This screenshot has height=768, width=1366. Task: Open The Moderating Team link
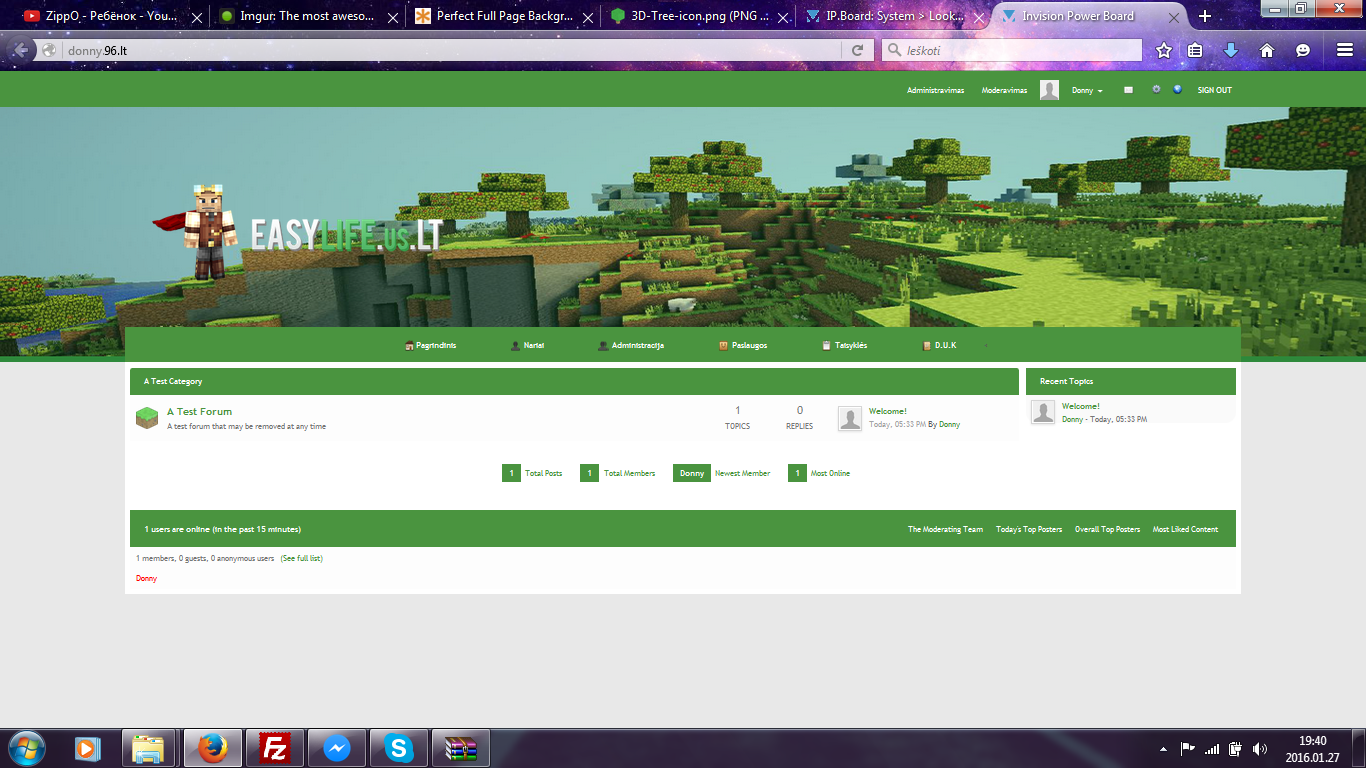[945, 529]
